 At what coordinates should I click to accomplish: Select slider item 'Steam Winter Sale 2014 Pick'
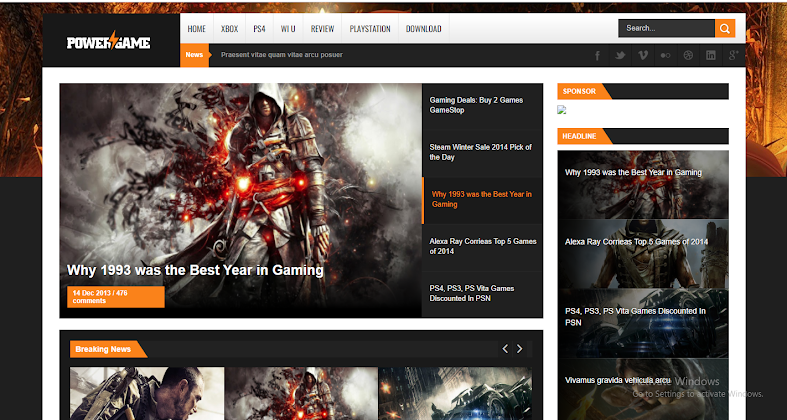click(482, 153)
